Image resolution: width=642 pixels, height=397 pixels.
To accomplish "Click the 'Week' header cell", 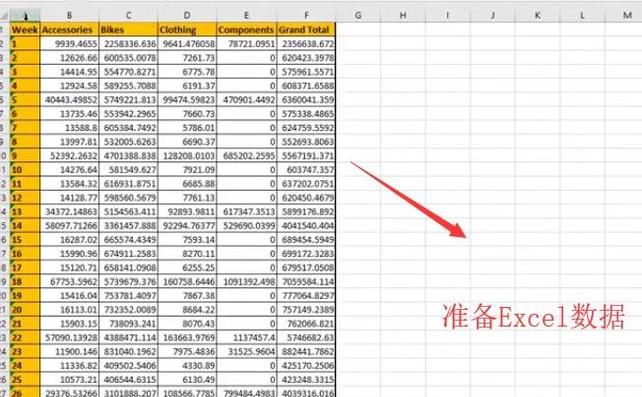I will coord(25,29).
